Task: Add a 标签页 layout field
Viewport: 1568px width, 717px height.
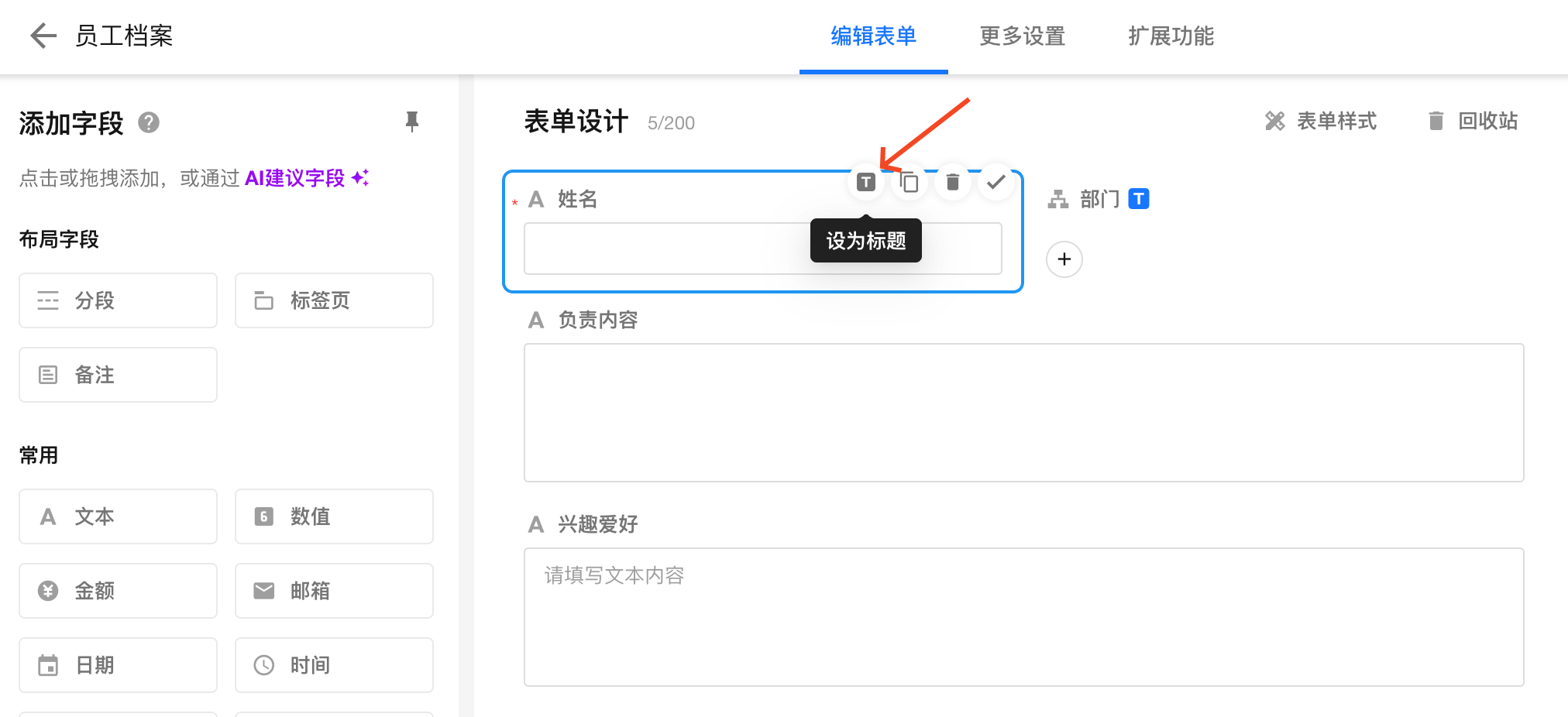Action: [x=334, y=300]
